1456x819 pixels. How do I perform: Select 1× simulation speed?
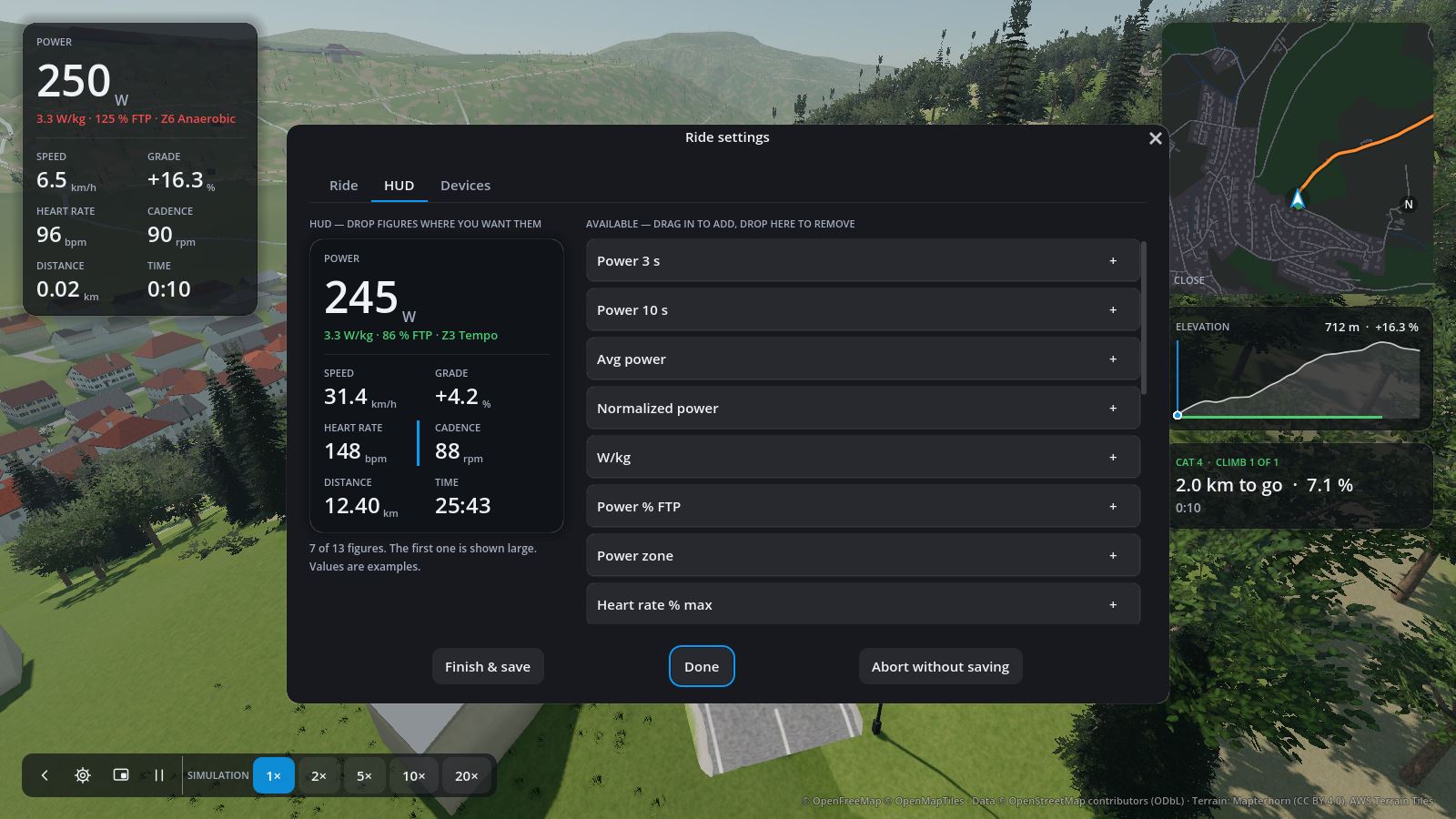274,775
